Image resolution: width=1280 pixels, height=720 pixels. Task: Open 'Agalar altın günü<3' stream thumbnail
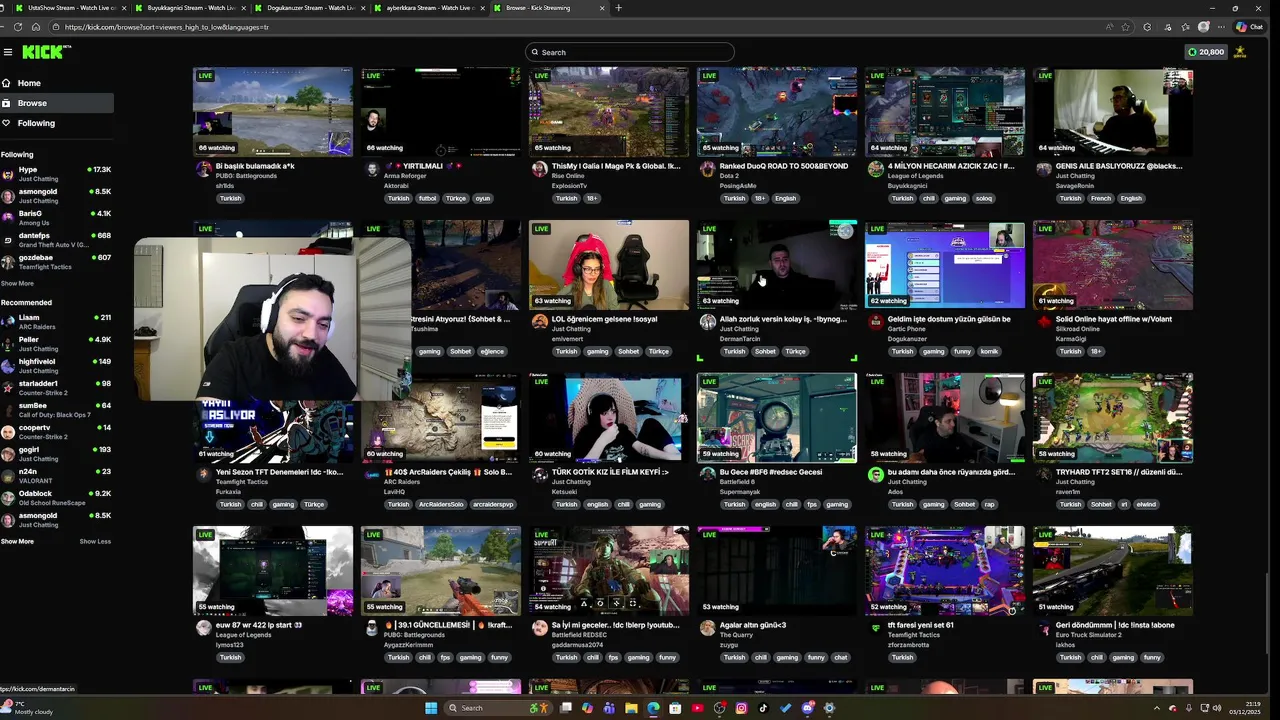point(777,570)
